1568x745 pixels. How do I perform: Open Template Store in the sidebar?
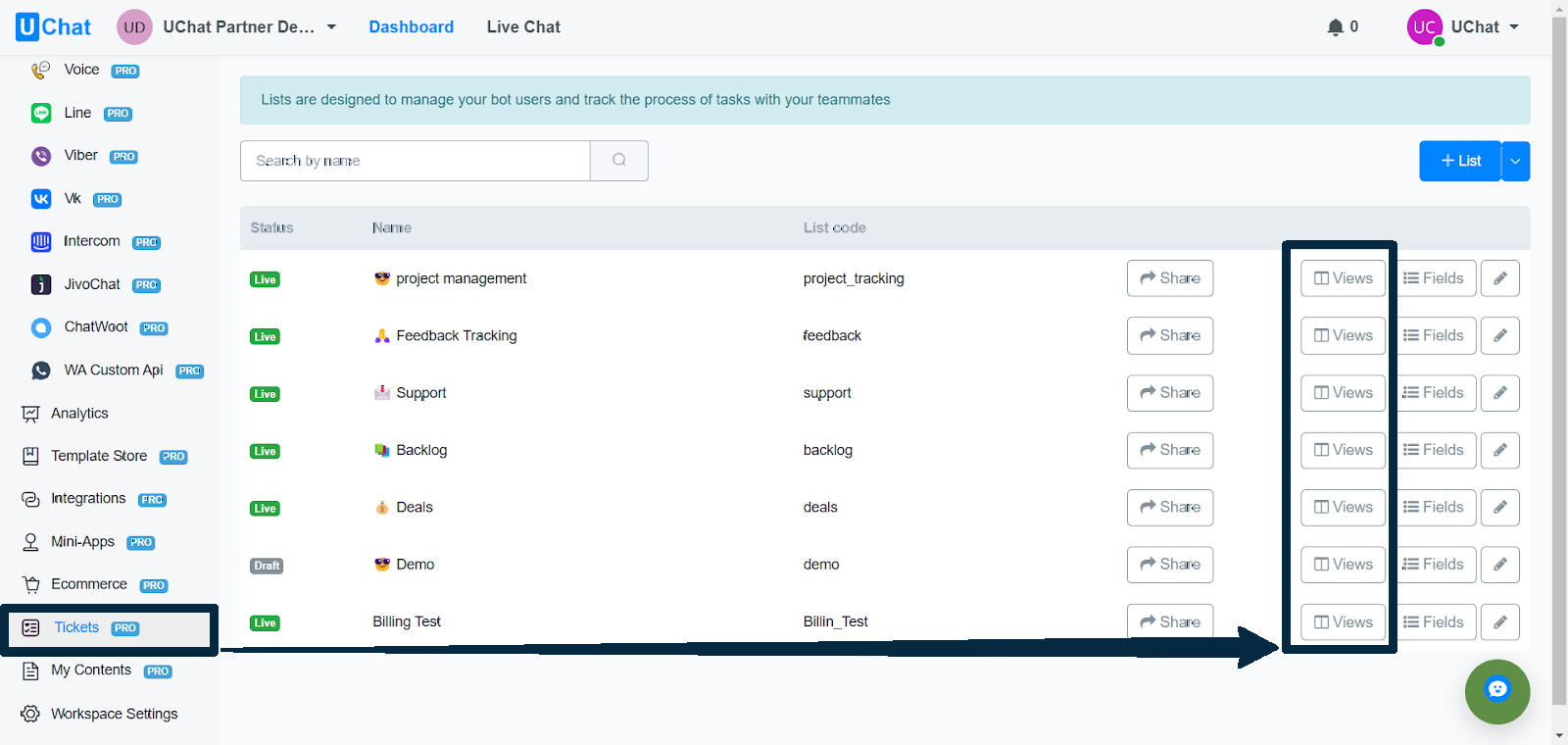[x=99, y=456]
